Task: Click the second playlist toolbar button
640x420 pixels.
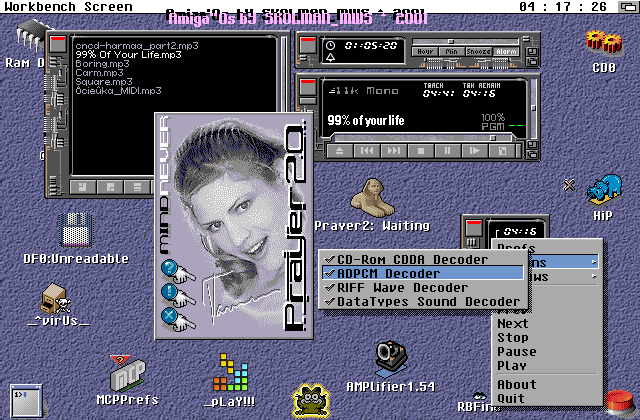Action: coord(110,187)
